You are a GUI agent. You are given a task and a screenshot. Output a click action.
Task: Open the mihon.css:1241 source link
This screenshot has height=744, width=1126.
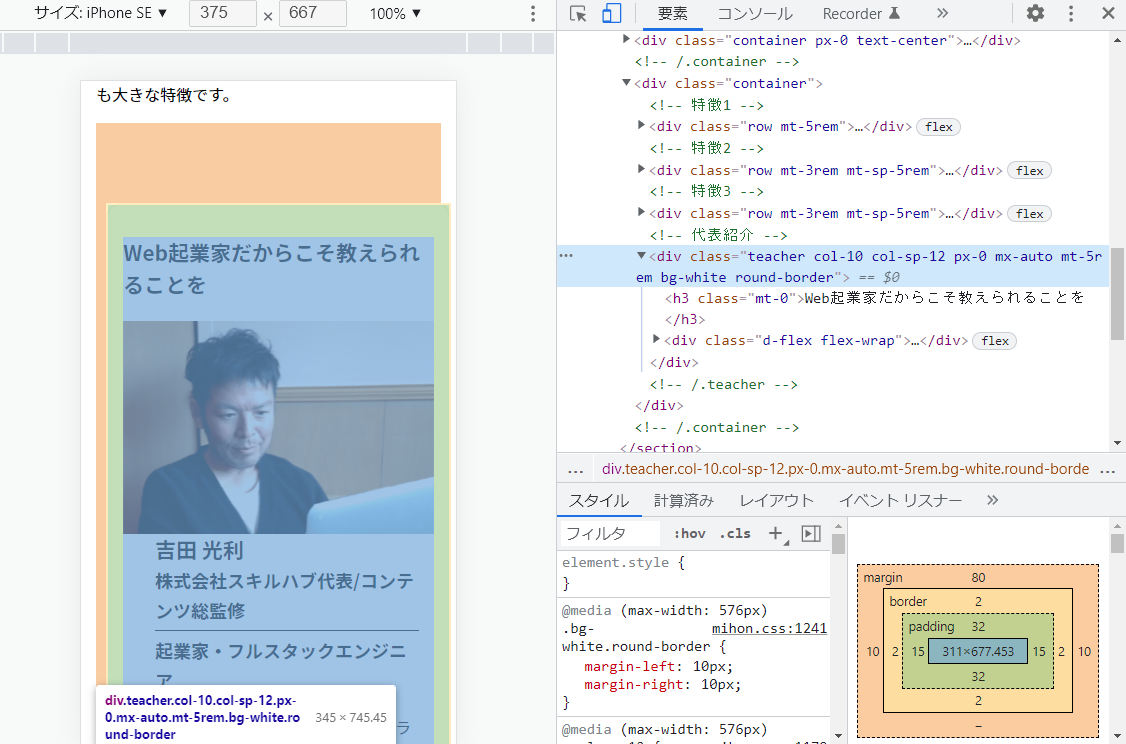point(769,628)
